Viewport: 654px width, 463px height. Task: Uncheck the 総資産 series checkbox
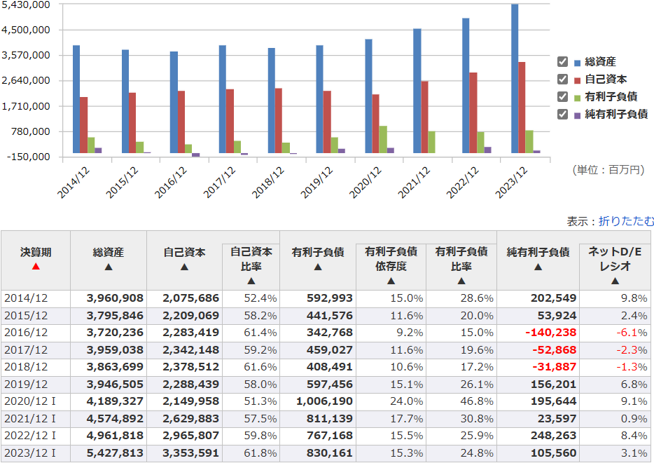coord(562,62)
